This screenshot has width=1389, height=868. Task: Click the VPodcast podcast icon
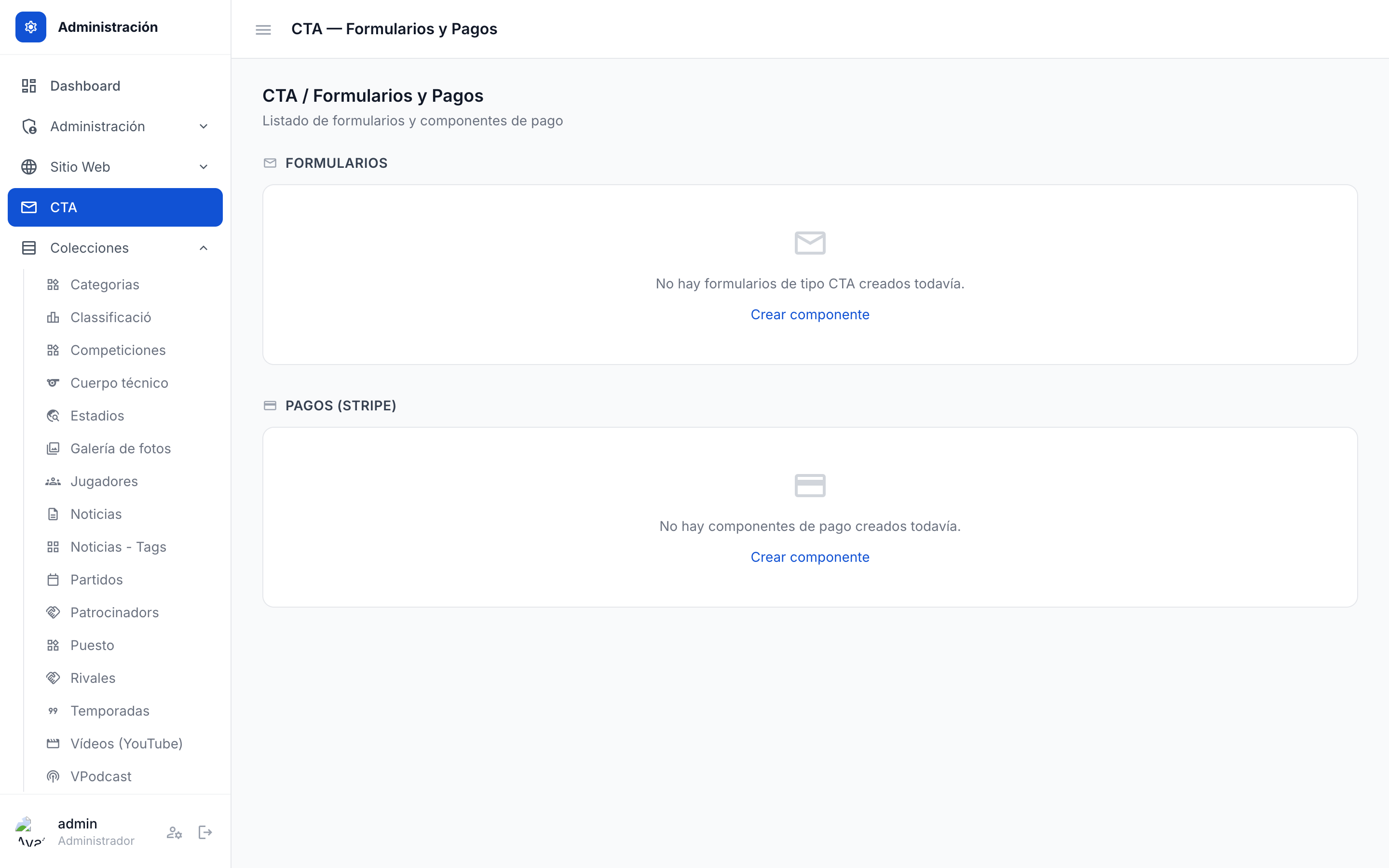click(x=53, y=776)
